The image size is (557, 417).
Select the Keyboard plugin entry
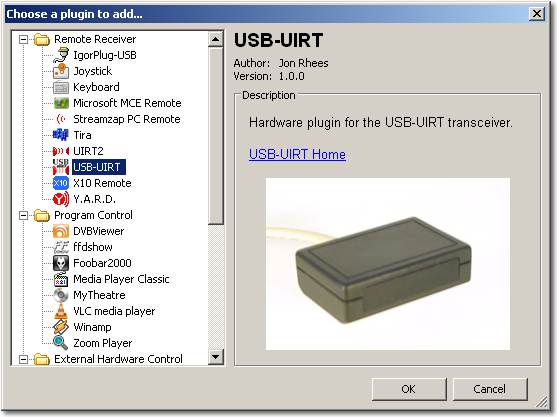point(96,87)
